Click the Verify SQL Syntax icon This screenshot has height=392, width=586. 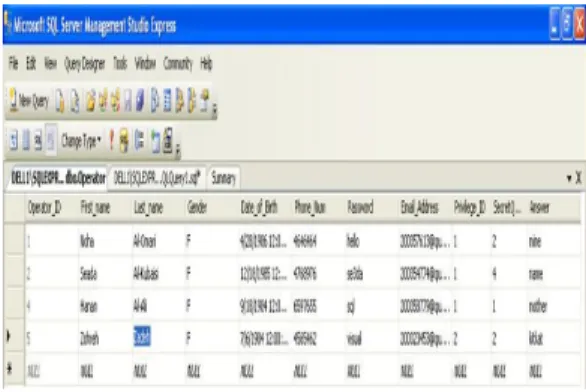[x=124, y=141]
